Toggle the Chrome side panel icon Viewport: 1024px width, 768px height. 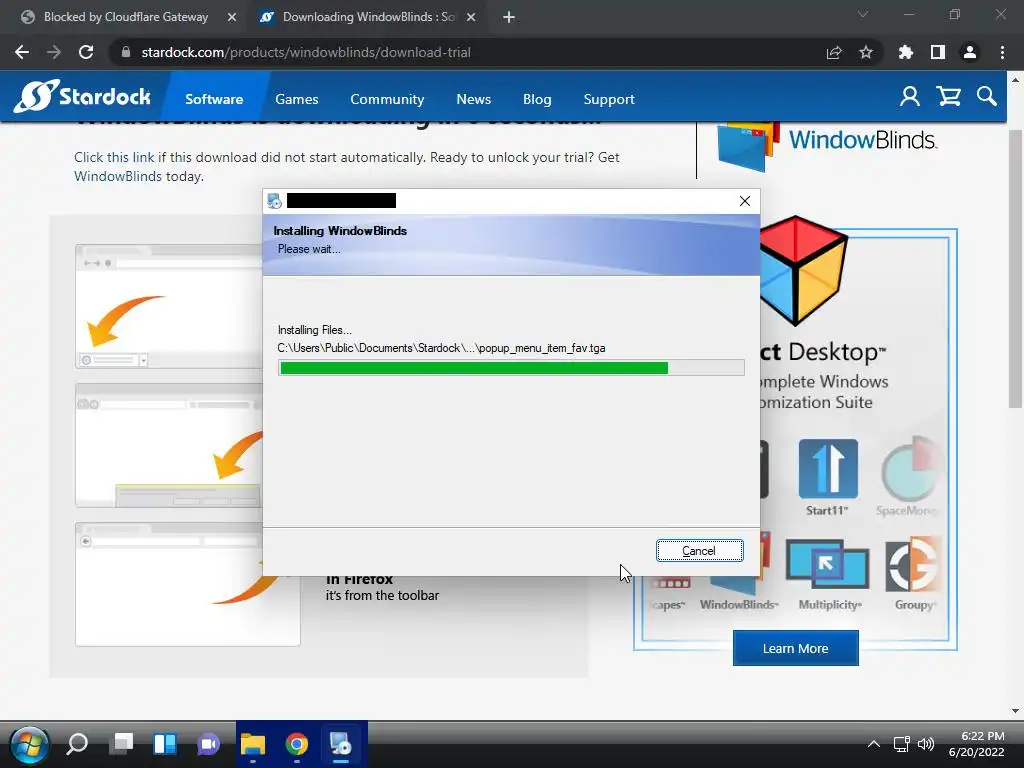[938, 52]
